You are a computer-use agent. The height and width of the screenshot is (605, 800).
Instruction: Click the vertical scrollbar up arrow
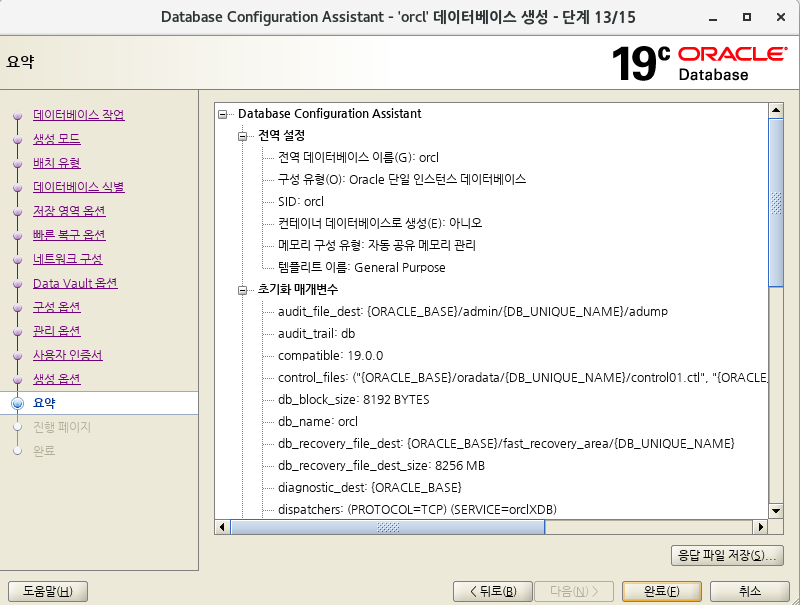776,110
